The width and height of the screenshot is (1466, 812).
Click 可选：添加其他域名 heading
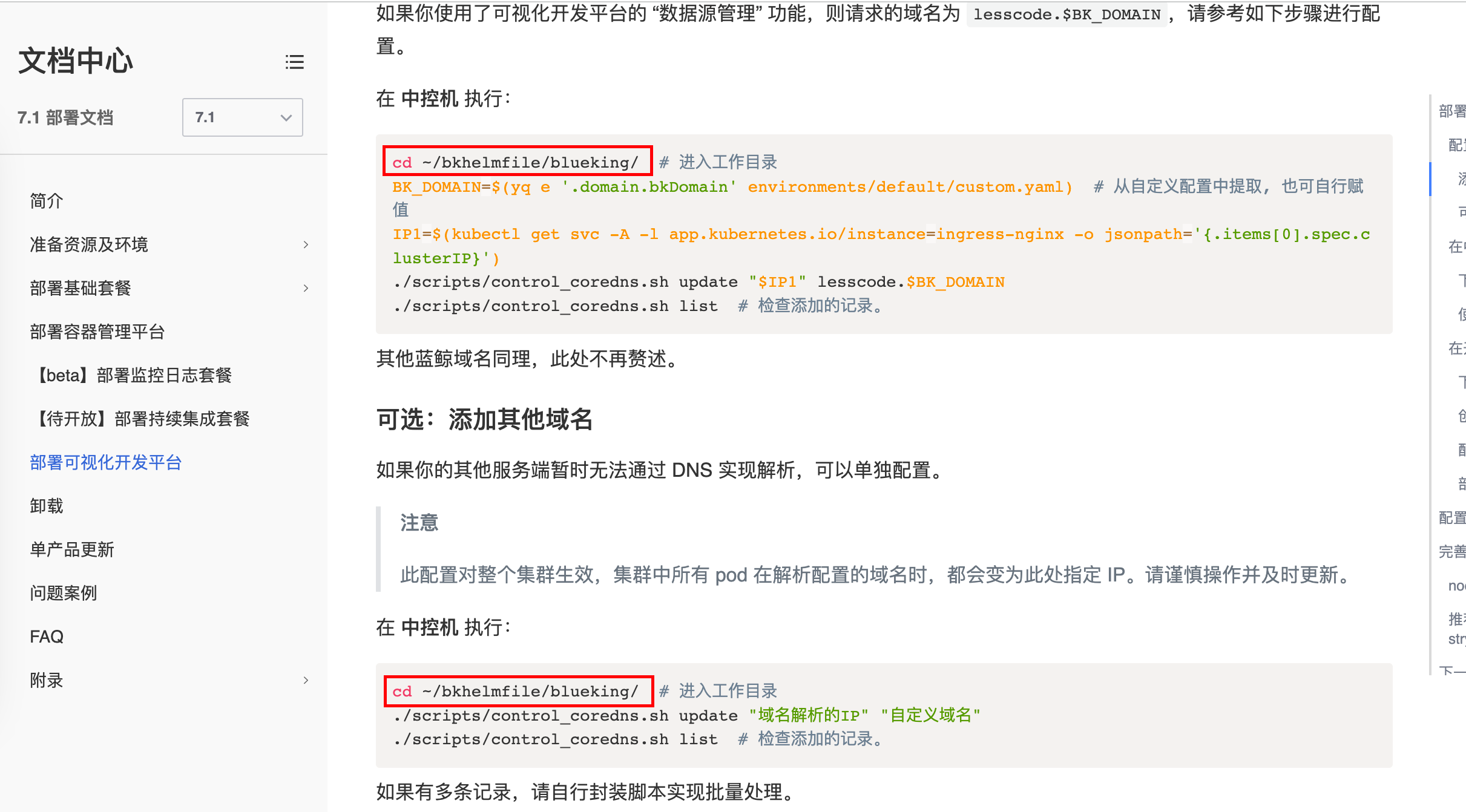click(x=484, y=419)
